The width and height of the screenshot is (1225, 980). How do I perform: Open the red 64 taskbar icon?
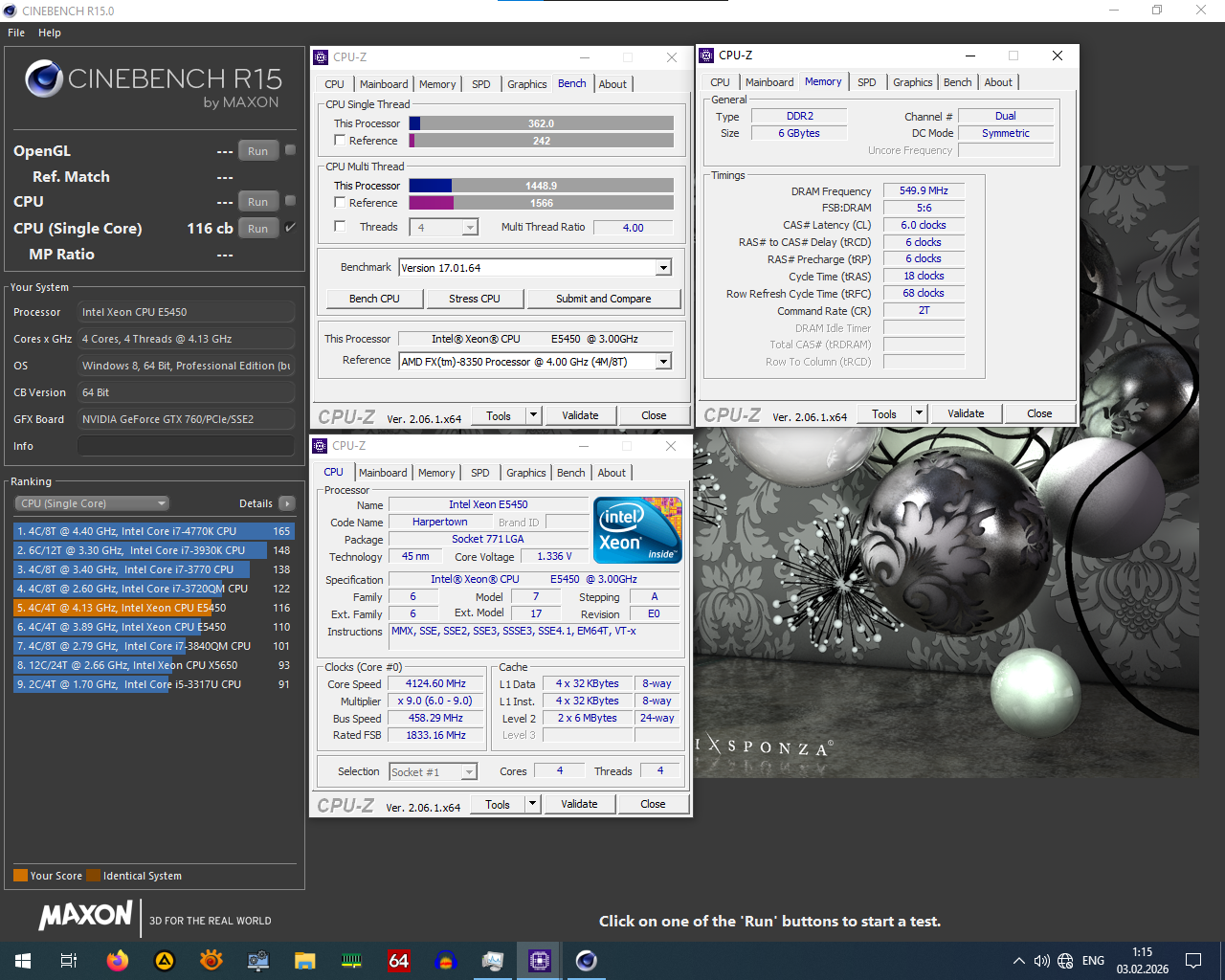click(399, 961)
